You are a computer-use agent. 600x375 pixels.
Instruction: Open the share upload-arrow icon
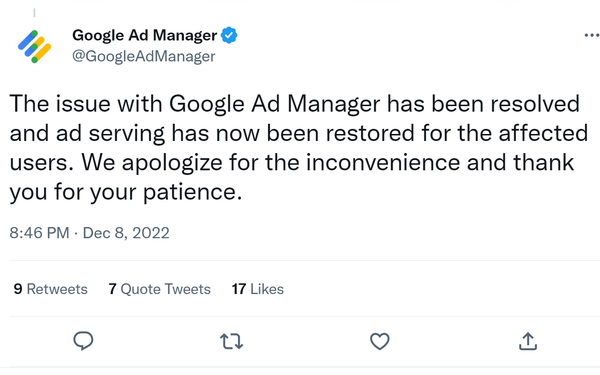pyautogui.click(x=528, y=341)
